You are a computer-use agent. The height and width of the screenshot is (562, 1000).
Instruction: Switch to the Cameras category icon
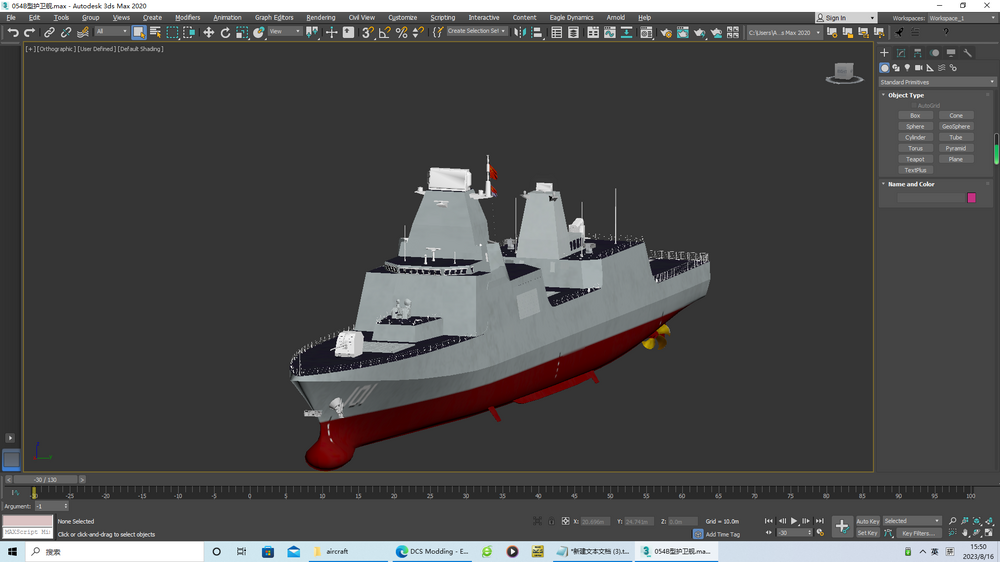pyautogui.click(x=918, y=68)
